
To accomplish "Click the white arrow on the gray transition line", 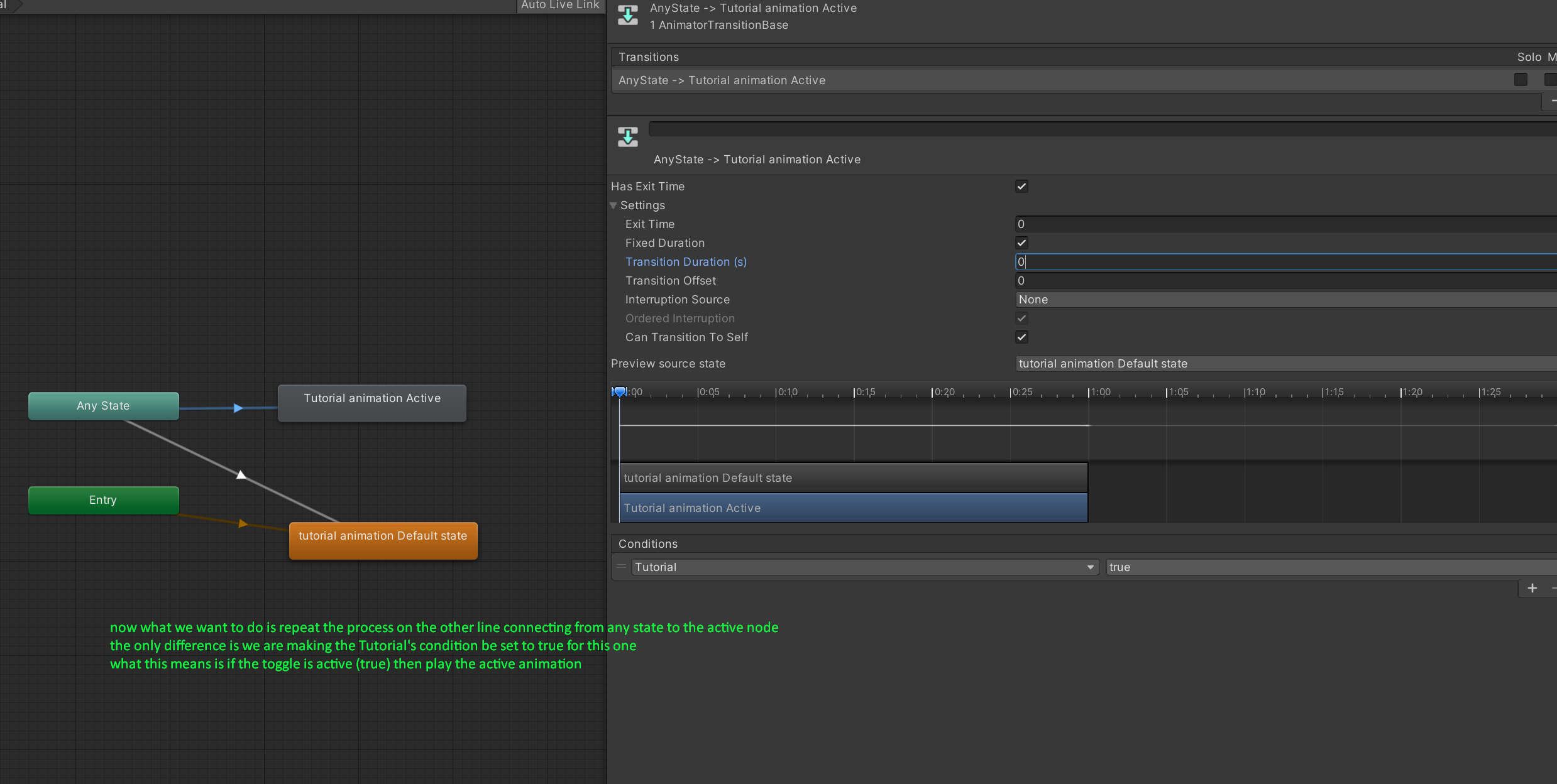I will (241, 475).
